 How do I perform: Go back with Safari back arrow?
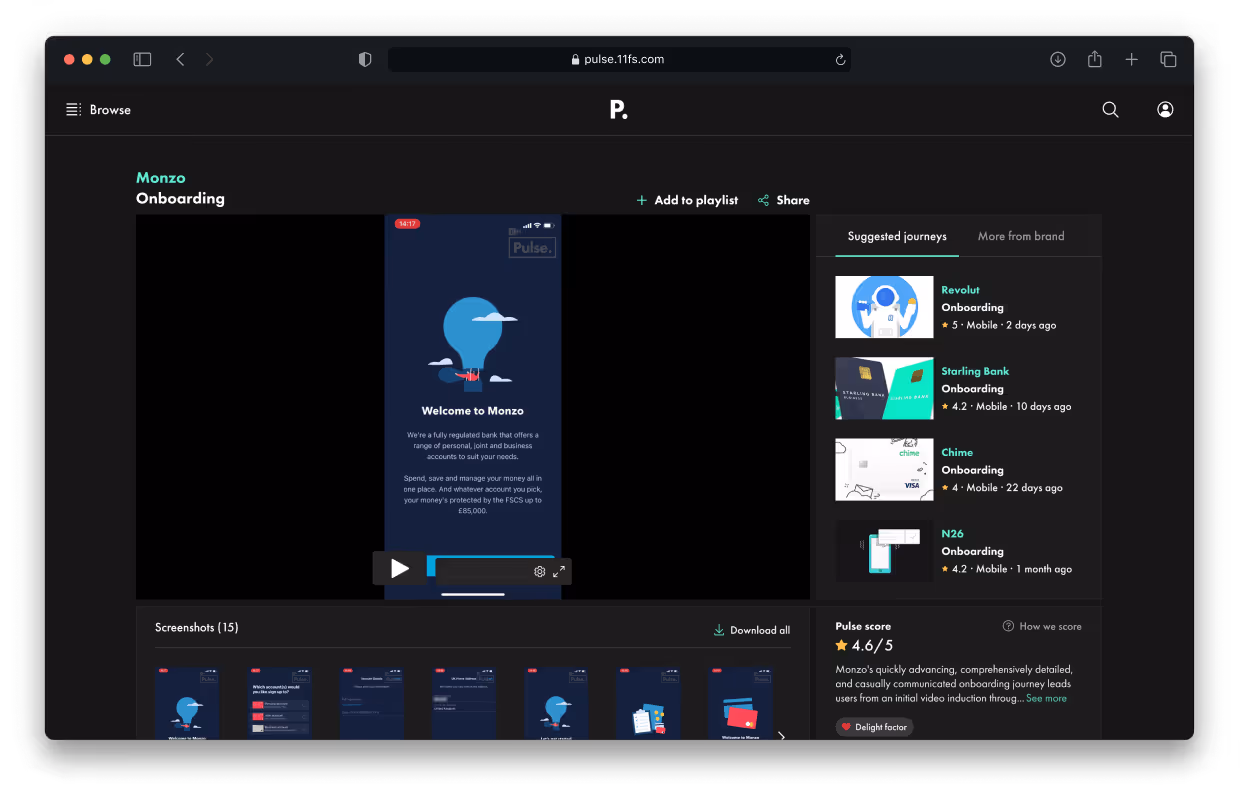[x=180, y=59]
